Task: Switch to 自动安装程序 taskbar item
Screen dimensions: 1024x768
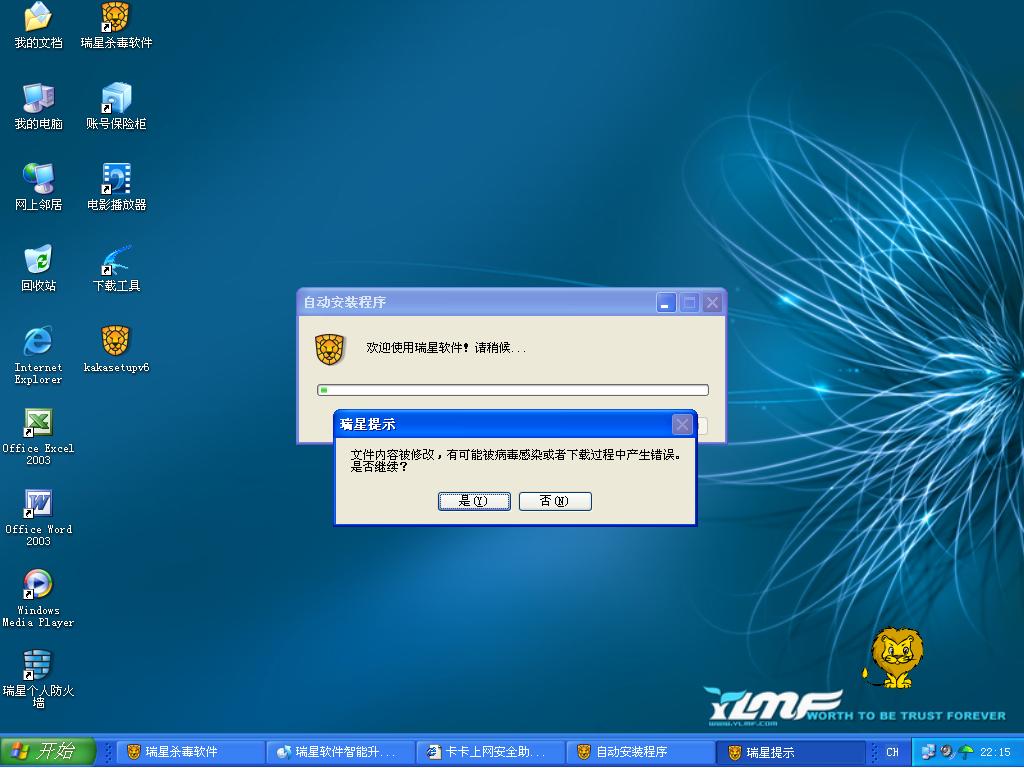Action: (x=640, y=752)
